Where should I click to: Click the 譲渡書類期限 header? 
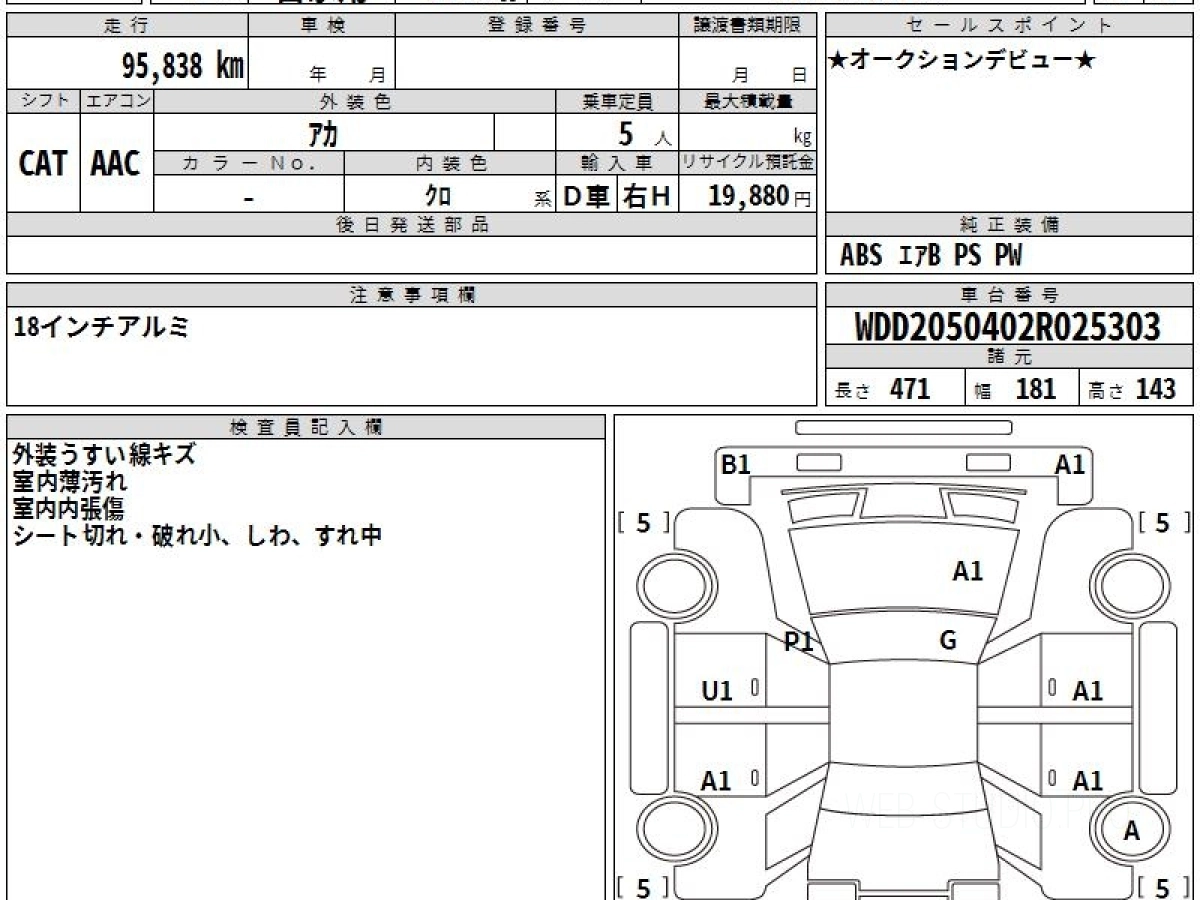(x=747, y=26)
